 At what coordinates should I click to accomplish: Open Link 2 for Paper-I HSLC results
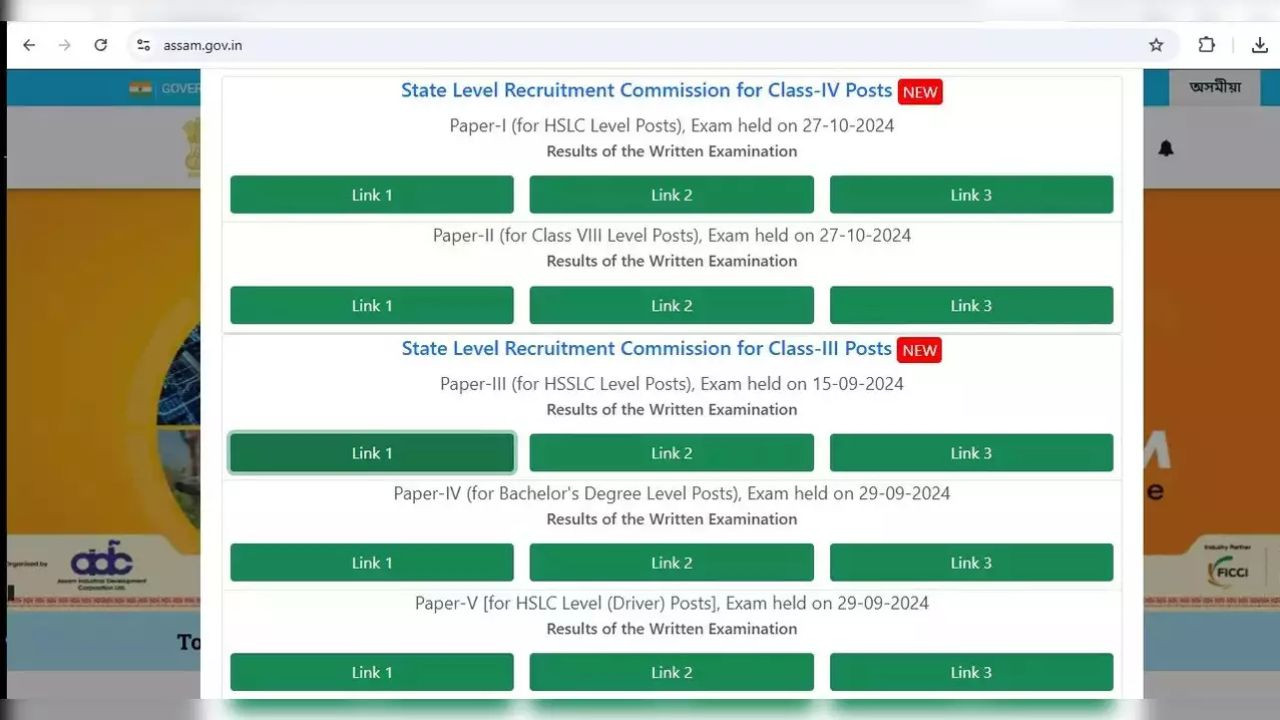pyautogui.click(x=671, y=195)
